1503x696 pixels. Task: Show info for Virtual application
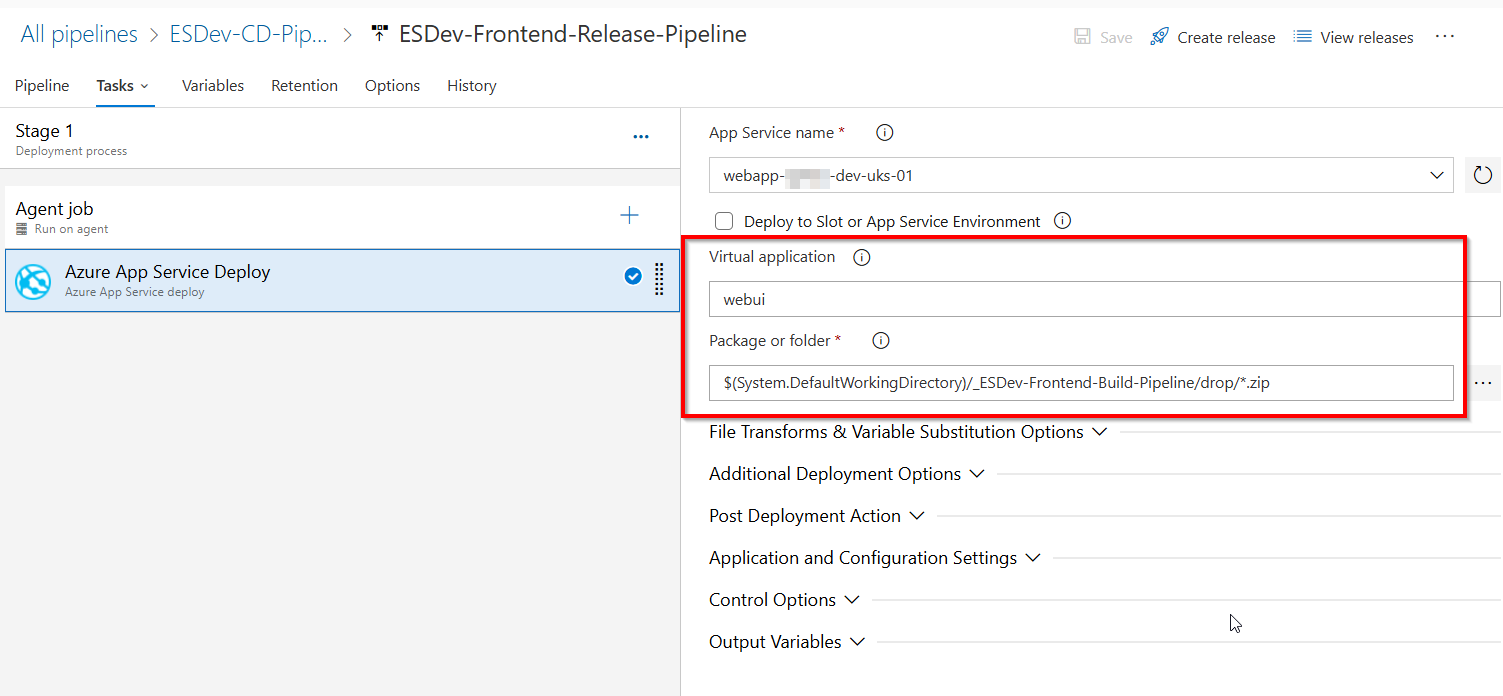coord(861,257)
